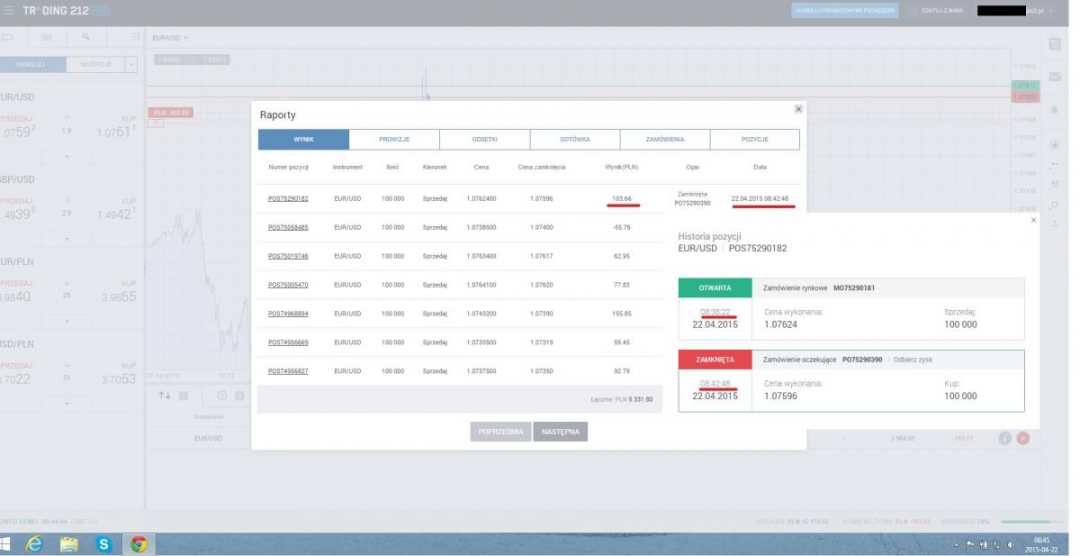Switch to the Prowizje tab
This screenshot has width=1080, height=556.
pos(394,140)
